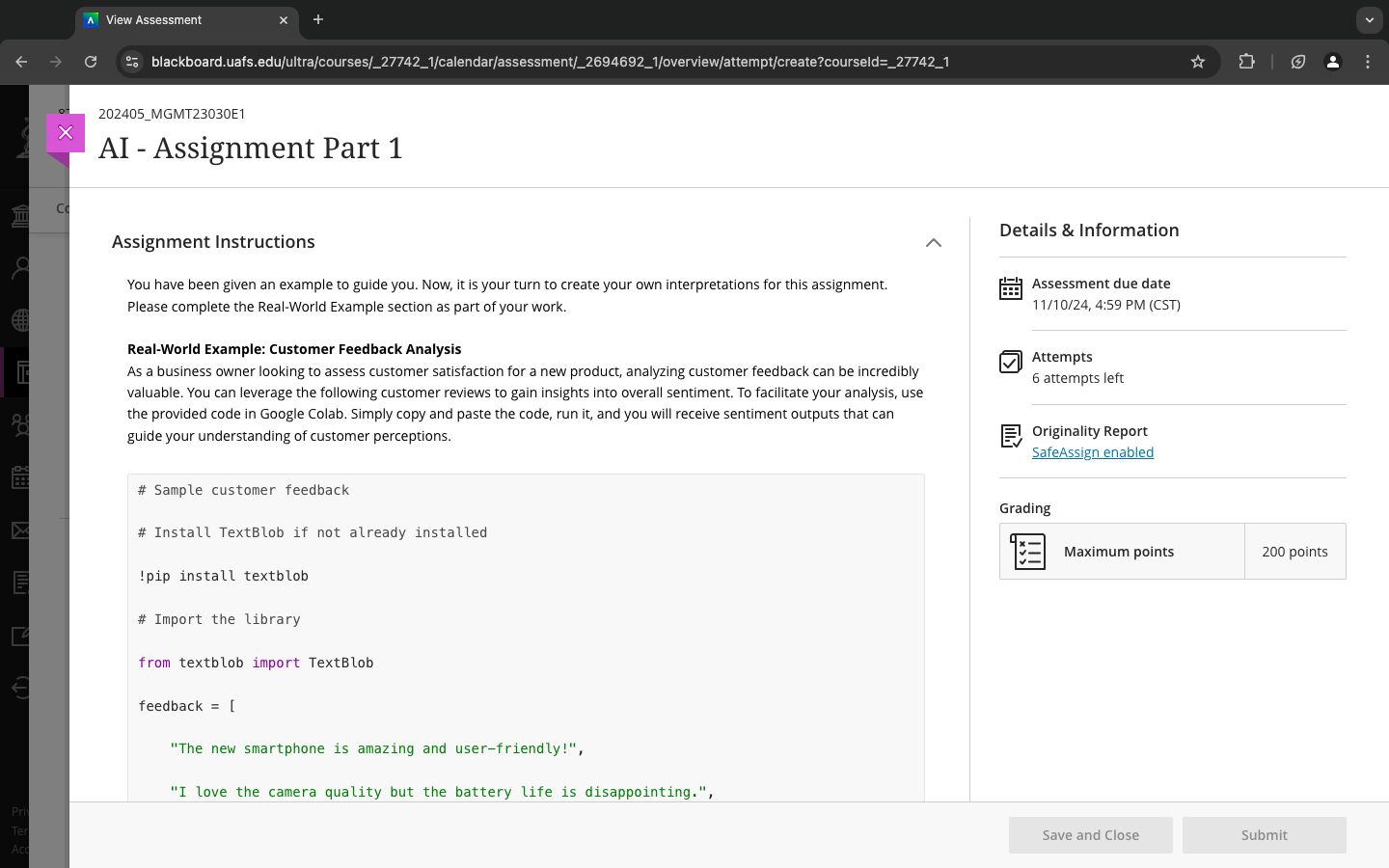Screen dimensions: 1389x868
Task: Click the grading rubric checklist icon
Action: click(1027, 552)
